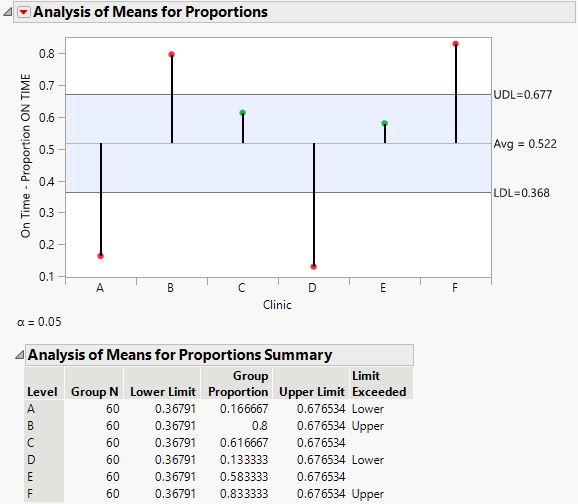The image size is (578, 504).
Task: Click the α = 0.05 text
Action: 39,322
